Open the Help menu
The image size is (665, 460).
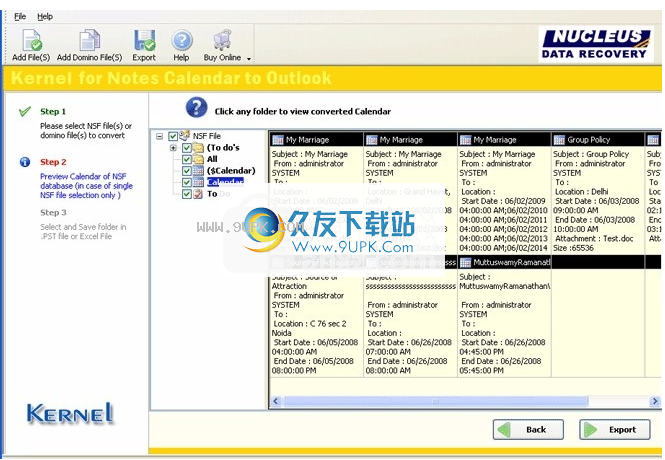(45, 17)
